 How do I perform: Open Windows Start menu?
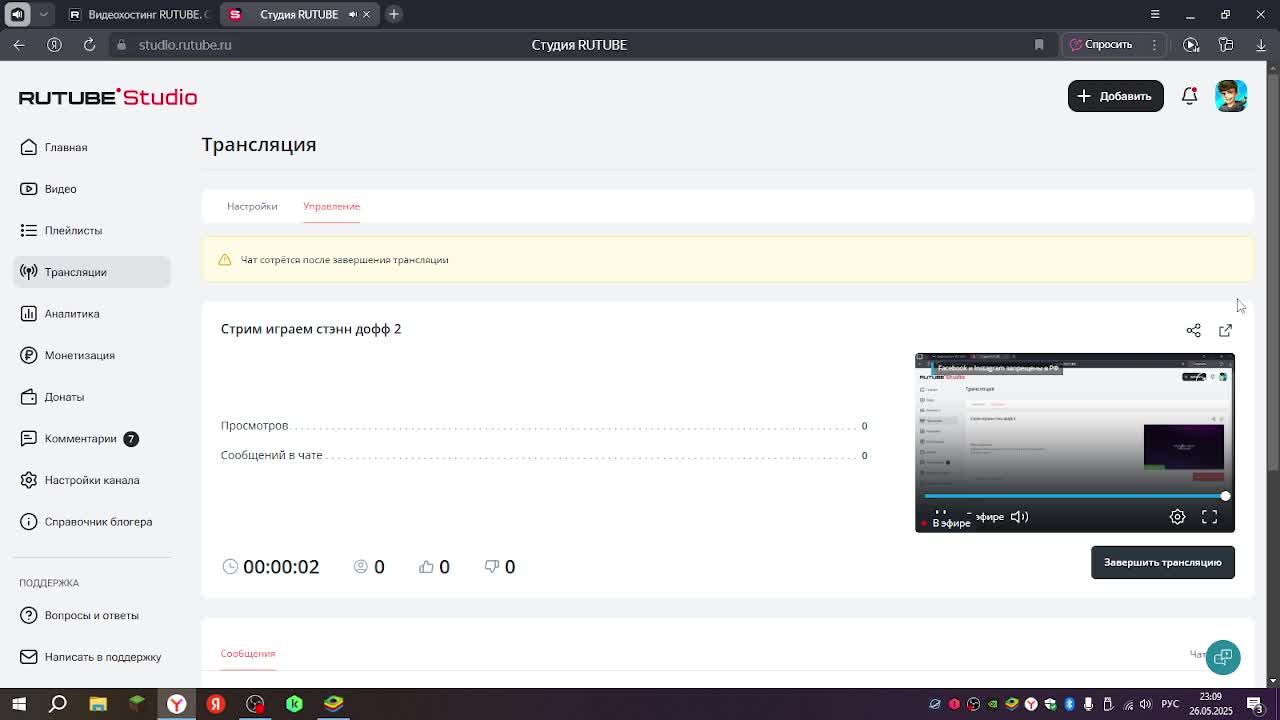19,704
